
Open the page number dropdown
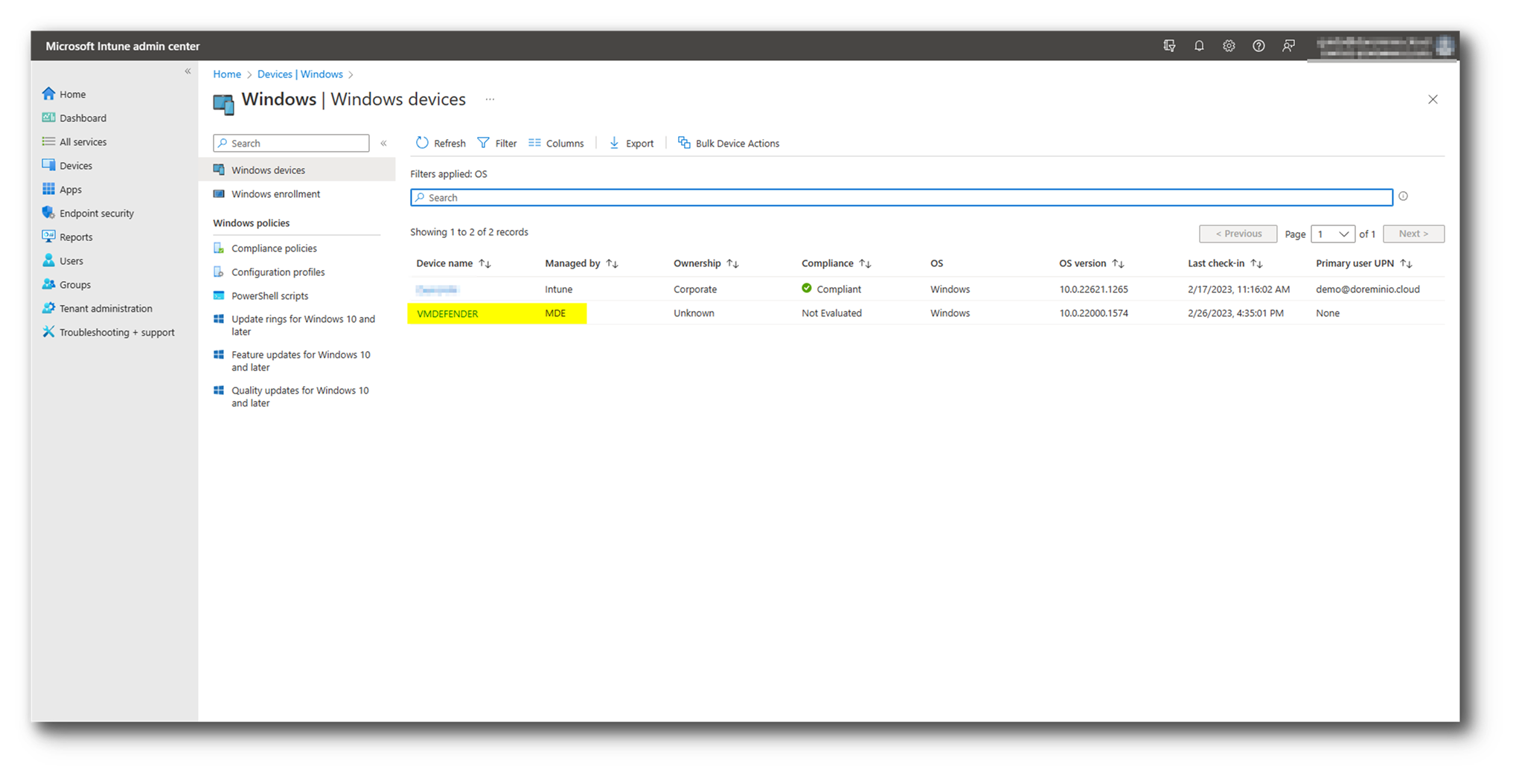pos(1332,234)
